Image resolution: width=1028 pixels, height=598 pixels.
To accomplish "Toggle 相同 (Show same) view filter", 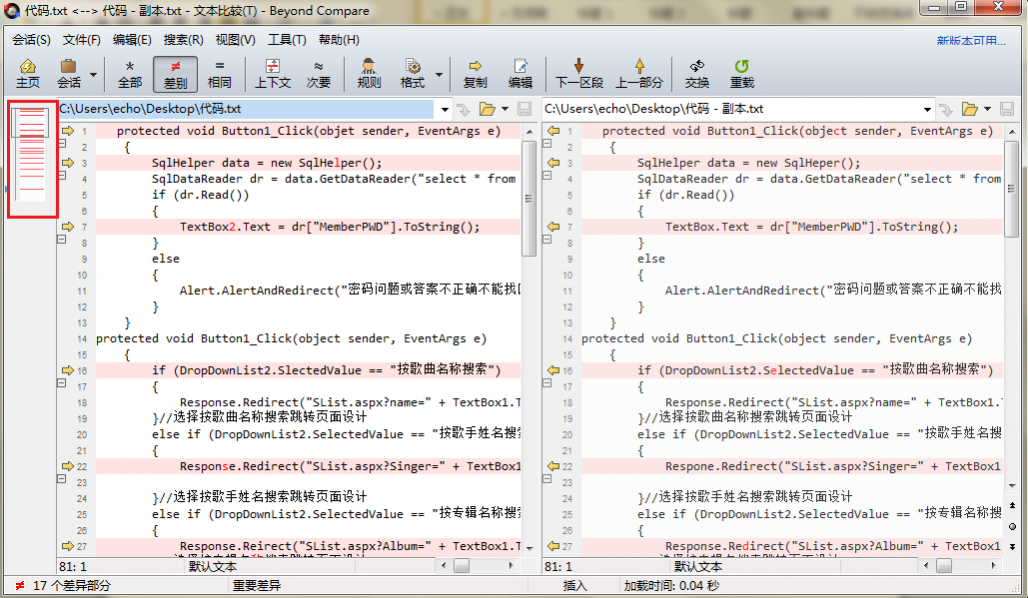I will 219,73.
